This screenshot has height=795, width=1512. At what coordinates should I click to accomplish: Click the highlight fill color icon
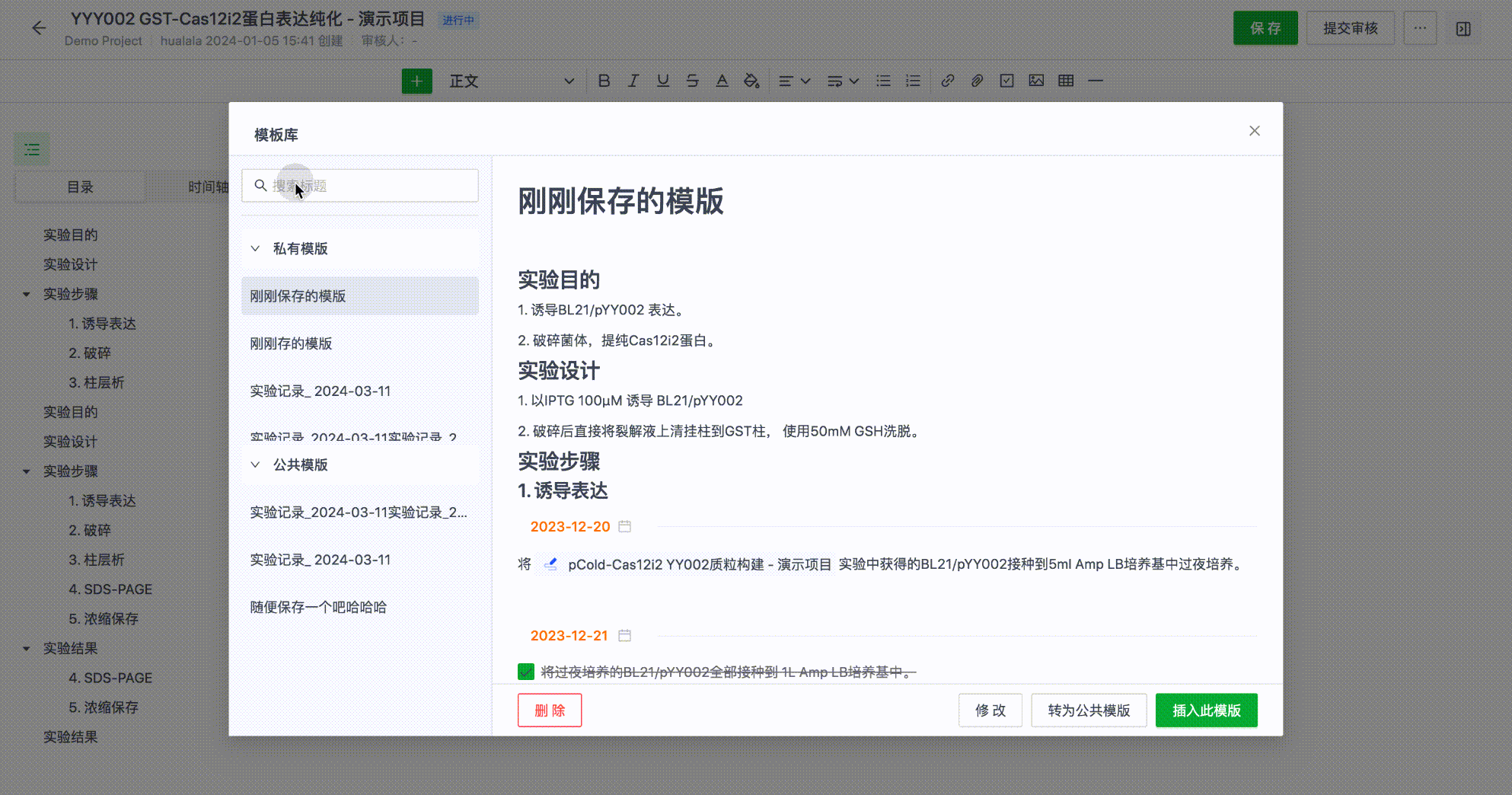(751, 81)
